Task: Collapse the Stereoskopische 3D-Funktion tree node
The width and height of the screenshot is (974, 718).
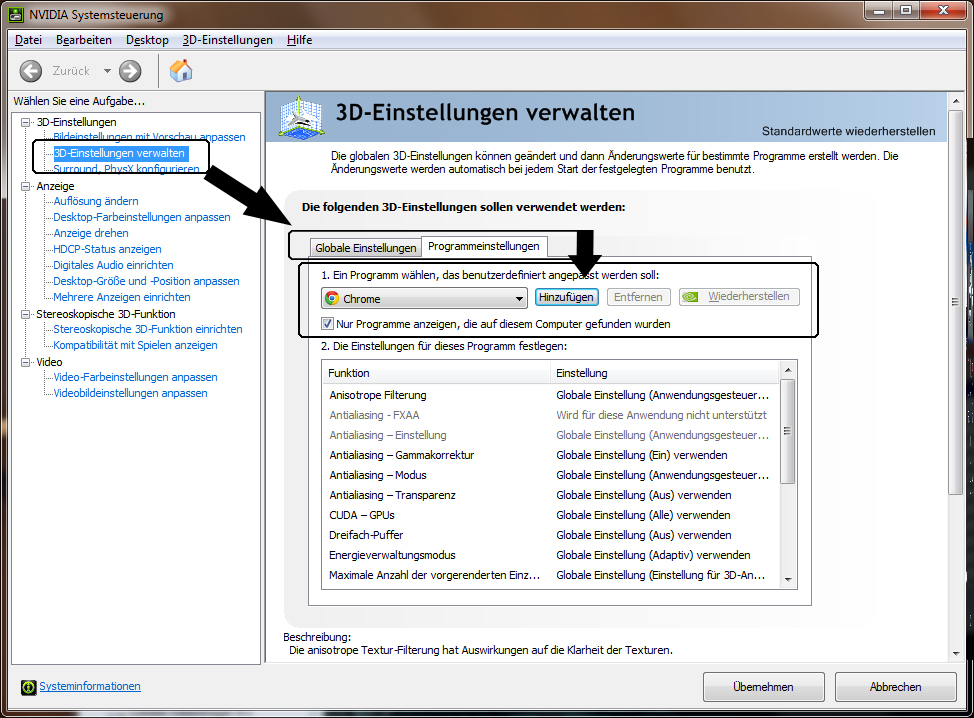Action: (26, 314)
